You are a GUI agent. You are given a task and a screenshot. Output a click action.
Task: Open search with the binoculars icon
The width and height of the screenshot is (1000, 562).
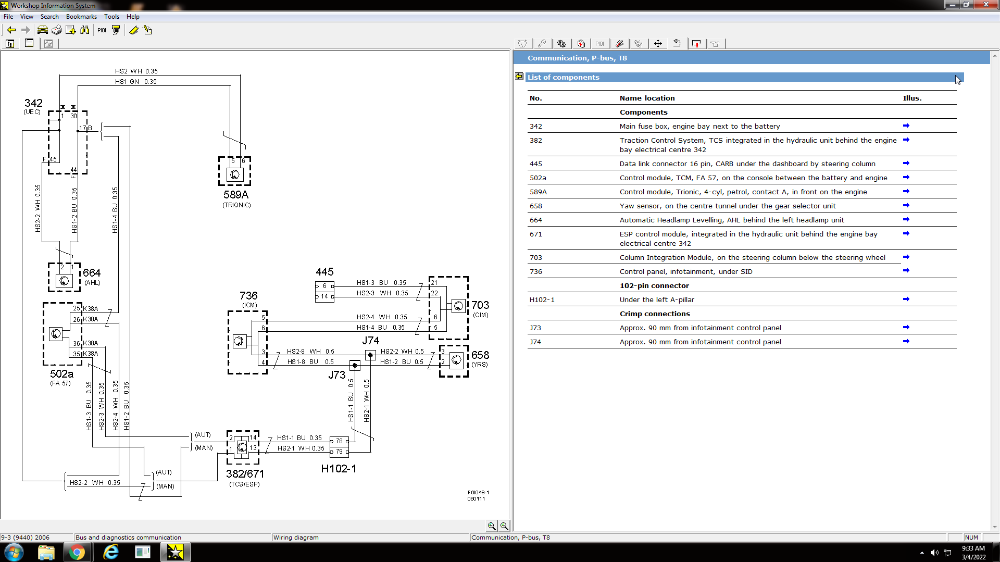85,30
